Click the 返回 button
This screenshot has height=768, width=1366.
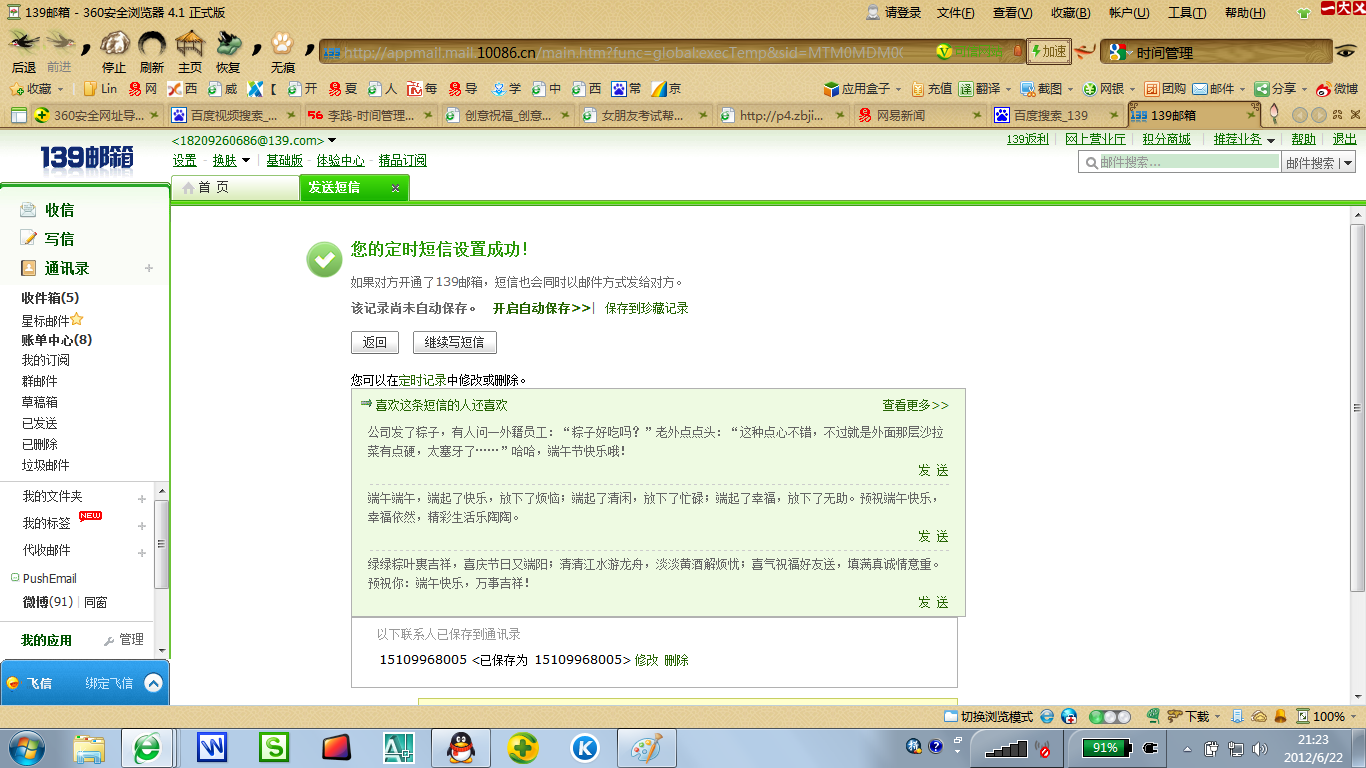375,342
